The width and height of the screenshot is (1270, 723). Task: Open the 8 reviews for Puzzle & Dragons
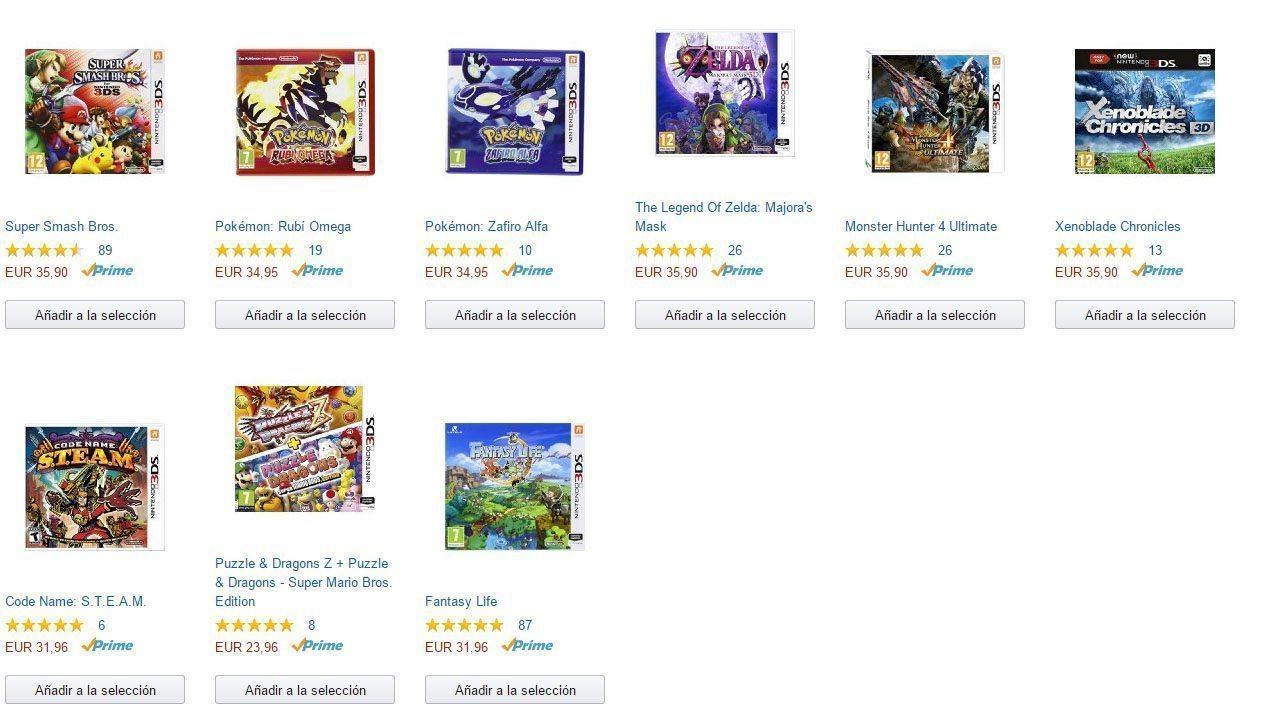311,625
